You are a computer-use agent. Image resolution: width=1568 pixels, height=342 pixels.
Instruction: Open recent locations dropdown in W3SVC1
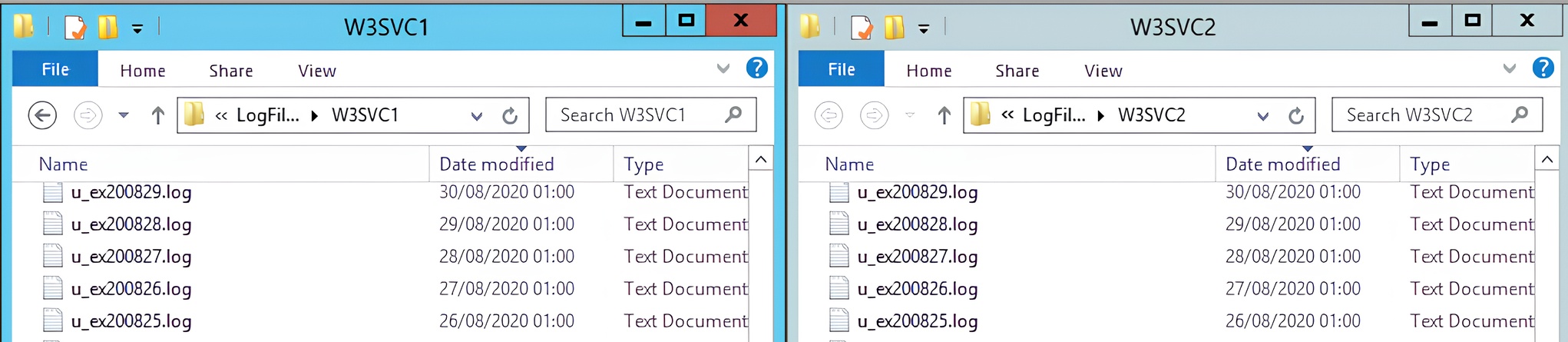click(123, 115)
